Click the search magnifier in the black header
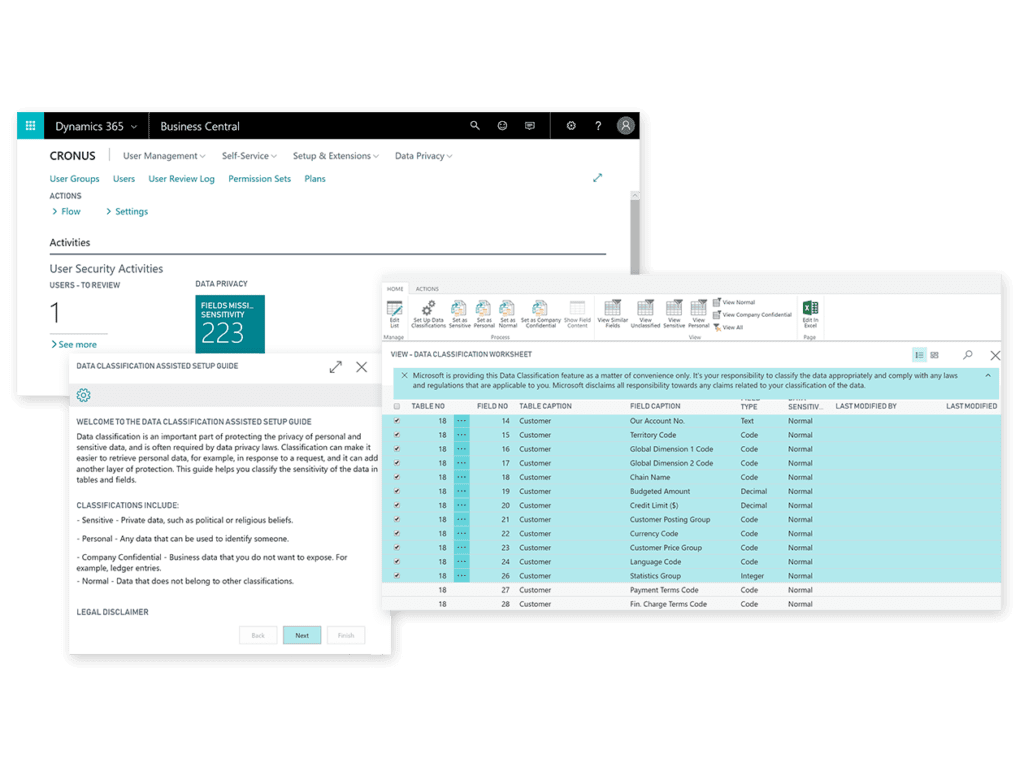This screenshot has height=767, width=1024. coord(475,126)
